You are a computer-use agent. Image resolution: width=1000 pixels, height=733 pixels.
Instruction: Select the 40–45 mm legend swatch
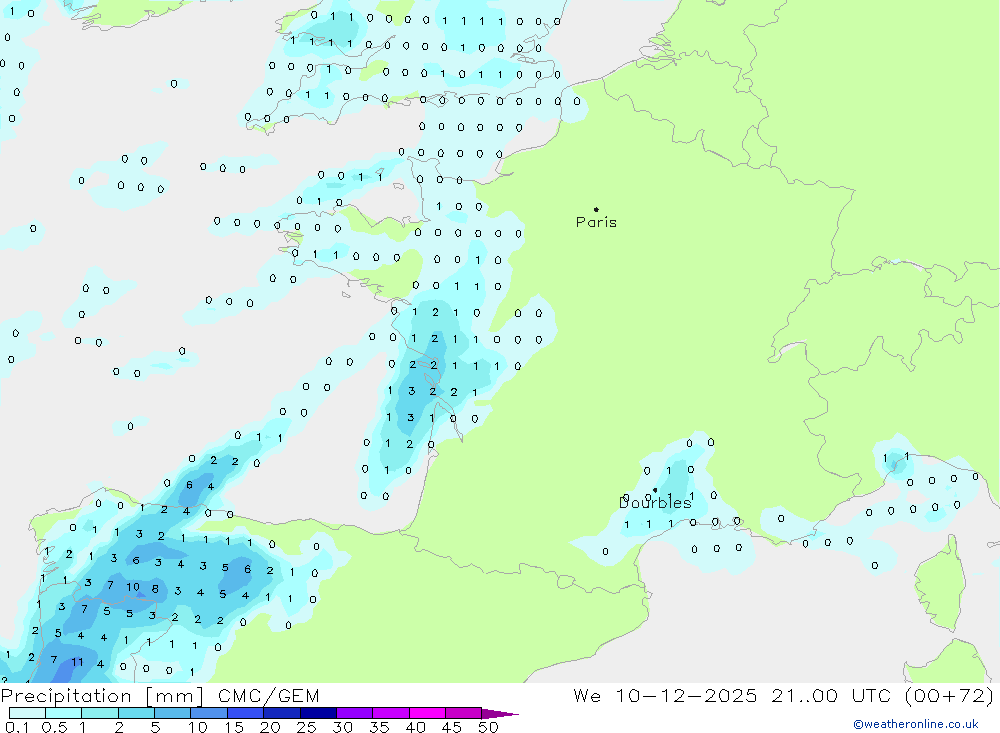pos(427,713)
